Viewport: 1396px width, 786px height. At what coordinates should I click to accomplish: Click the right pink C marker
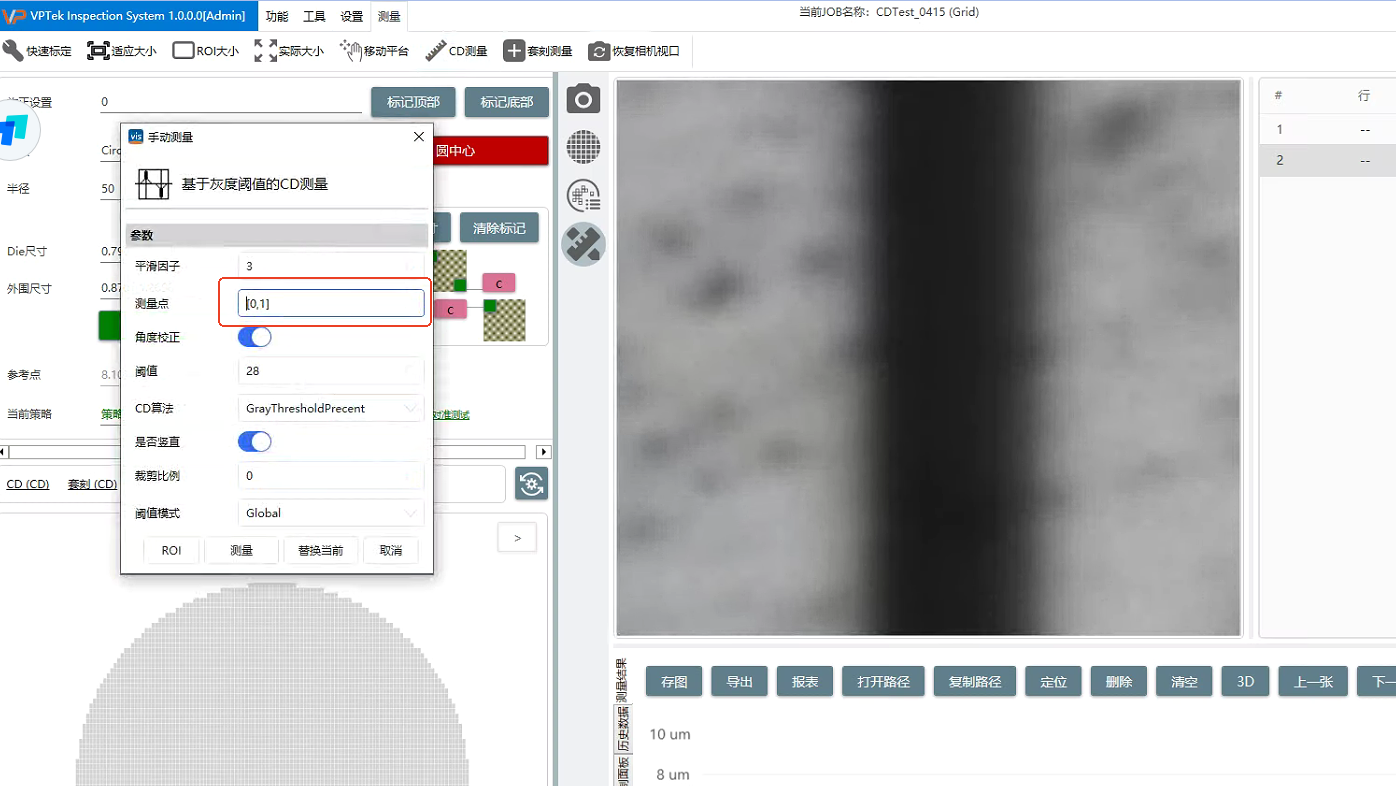[x=499, y=284]
